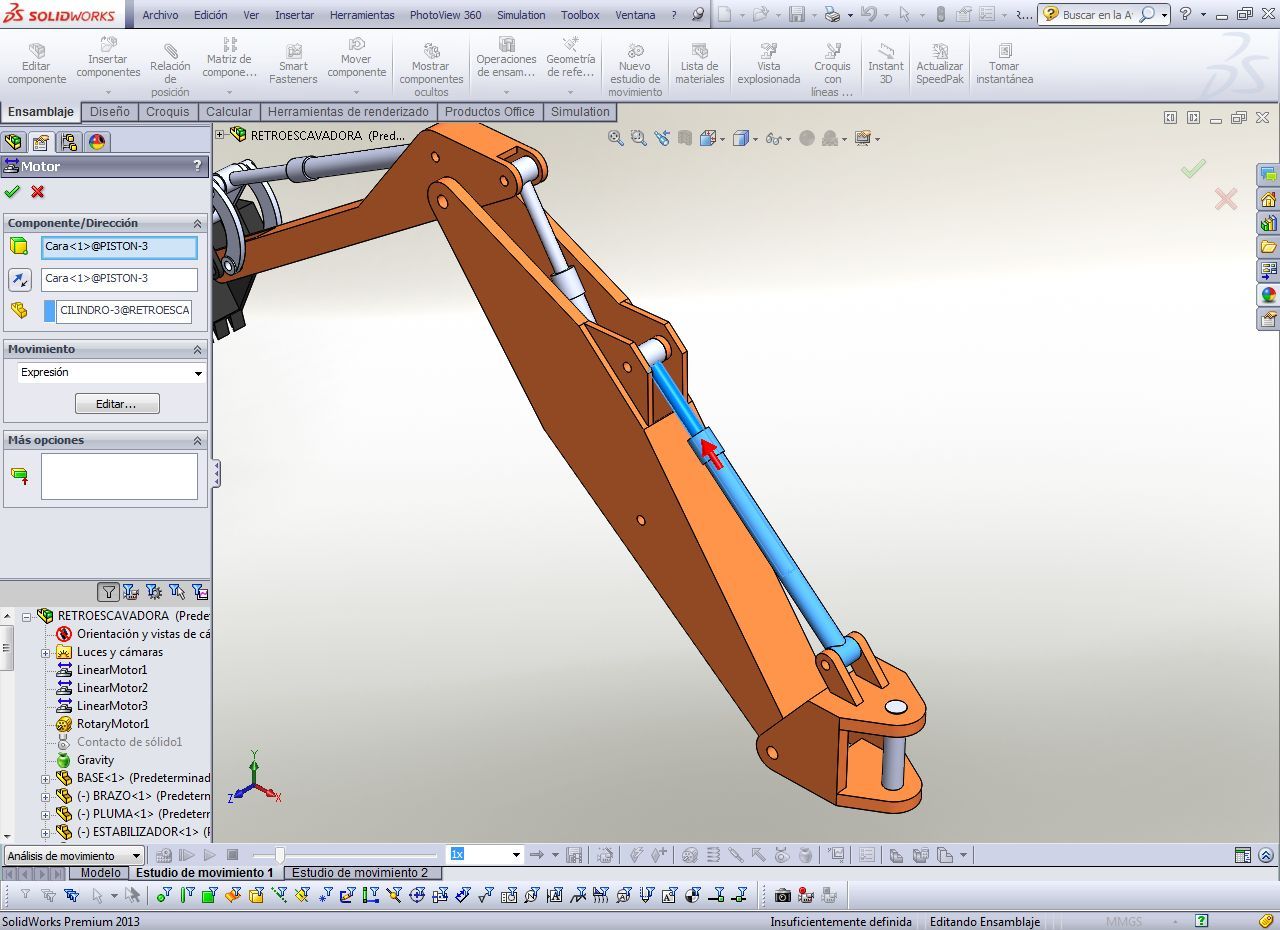Click Actualizar SpeedPak
Viewport: 1280px width, 930px height.
(940, 65)
